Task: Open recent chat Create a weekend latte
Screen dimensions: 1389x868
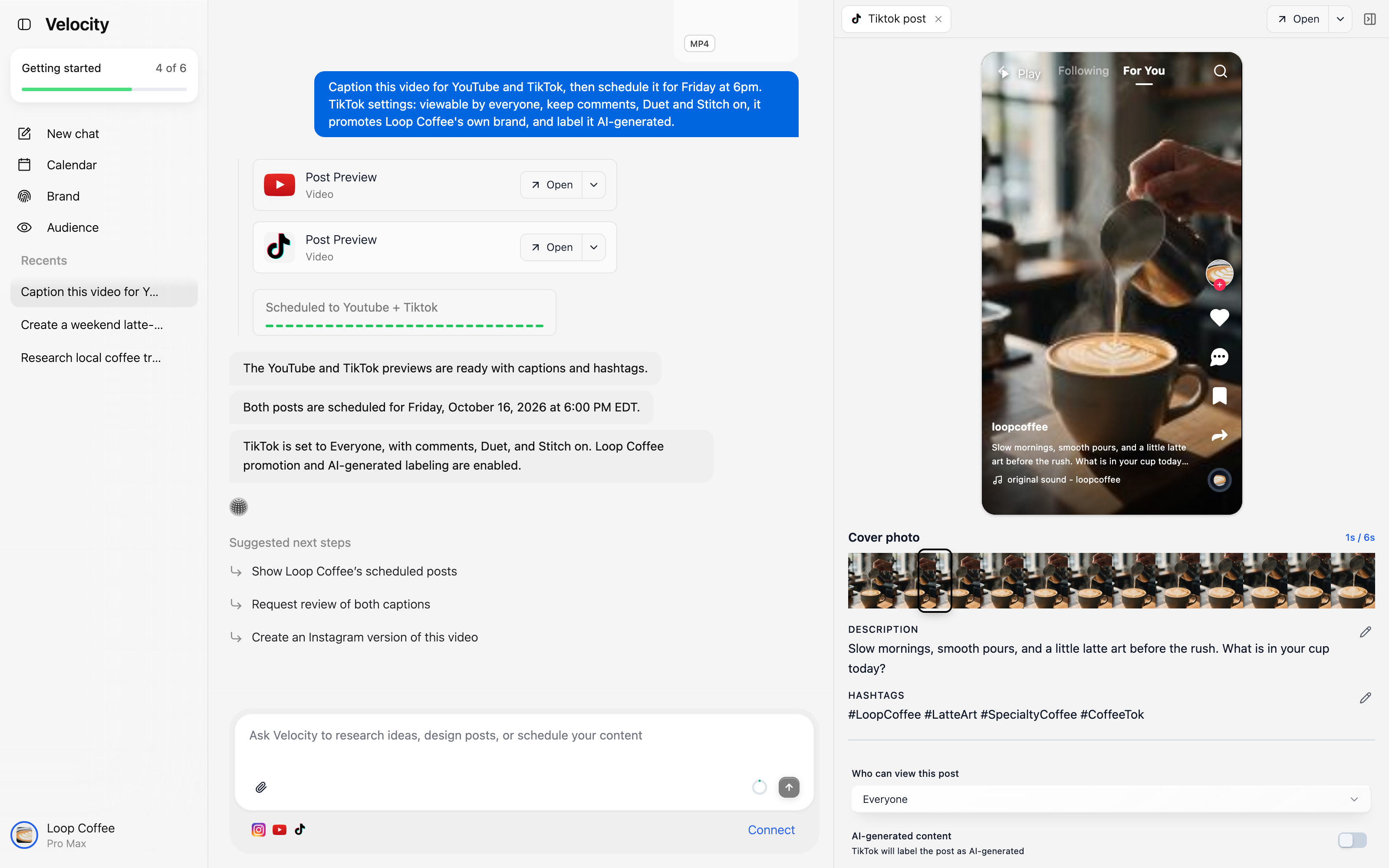Action: (104, 325)
